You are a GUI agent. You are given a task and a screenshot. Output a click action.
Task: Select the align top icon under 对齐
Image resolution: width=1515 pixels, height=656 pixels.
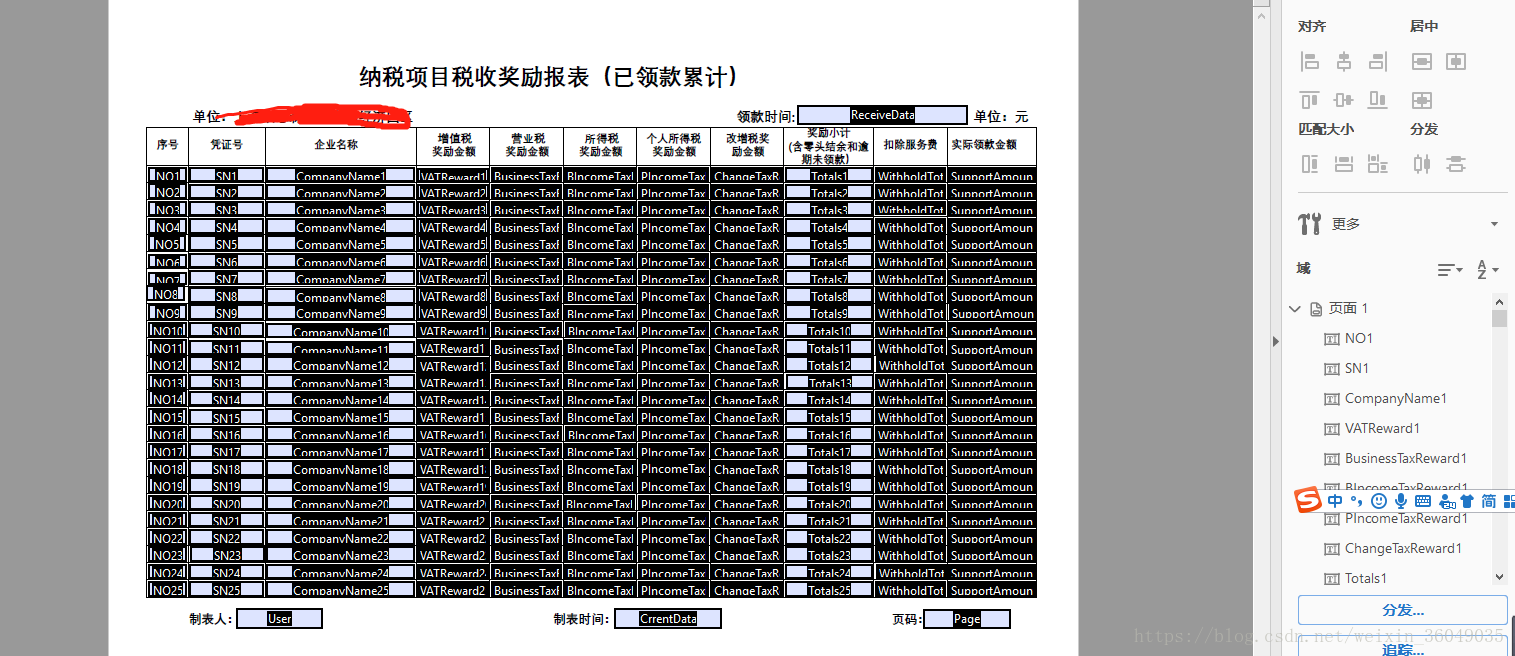pos(1310,100)
